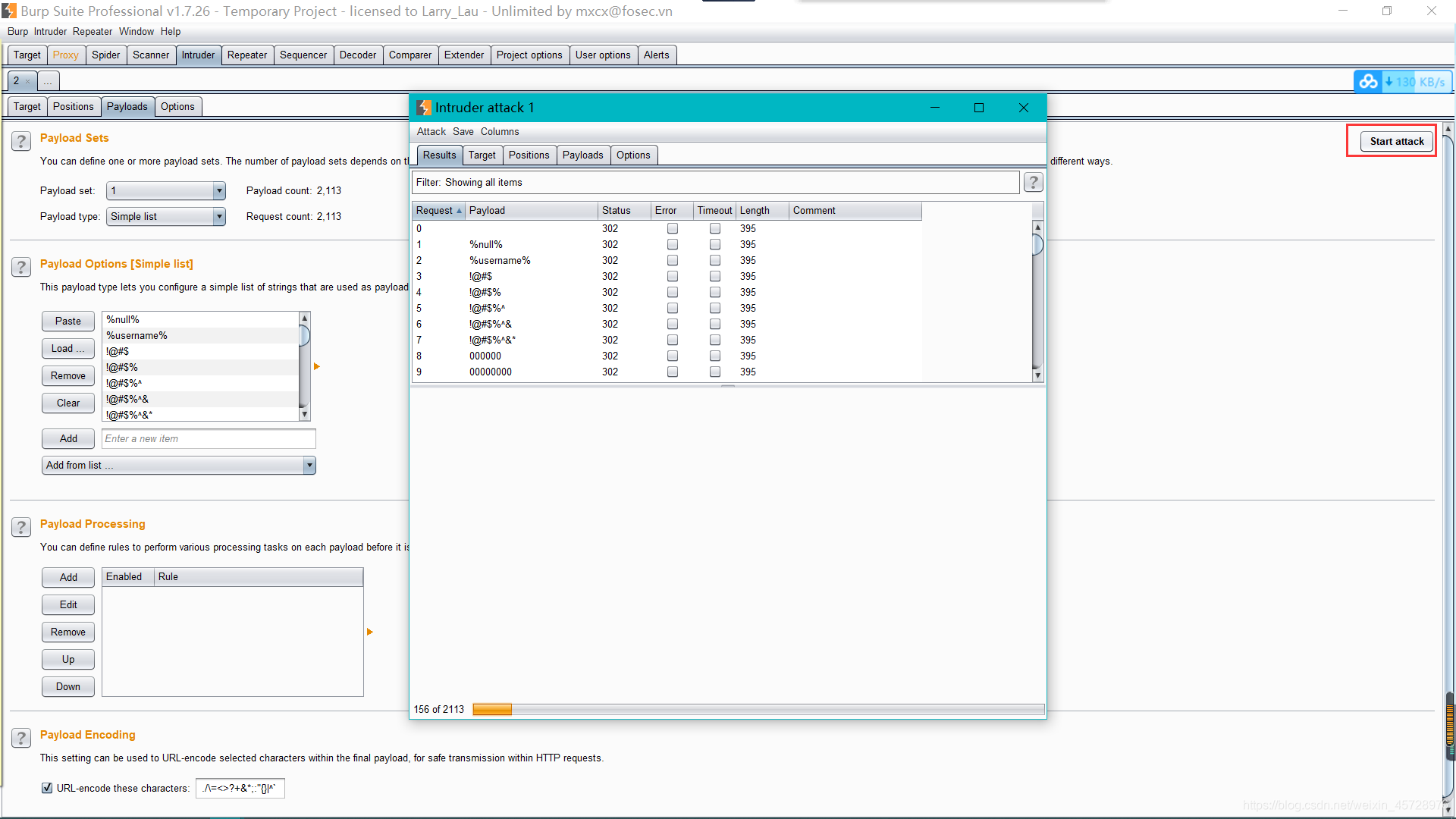
Task: Sort results by Status column header
Action: tap(624, 210)
